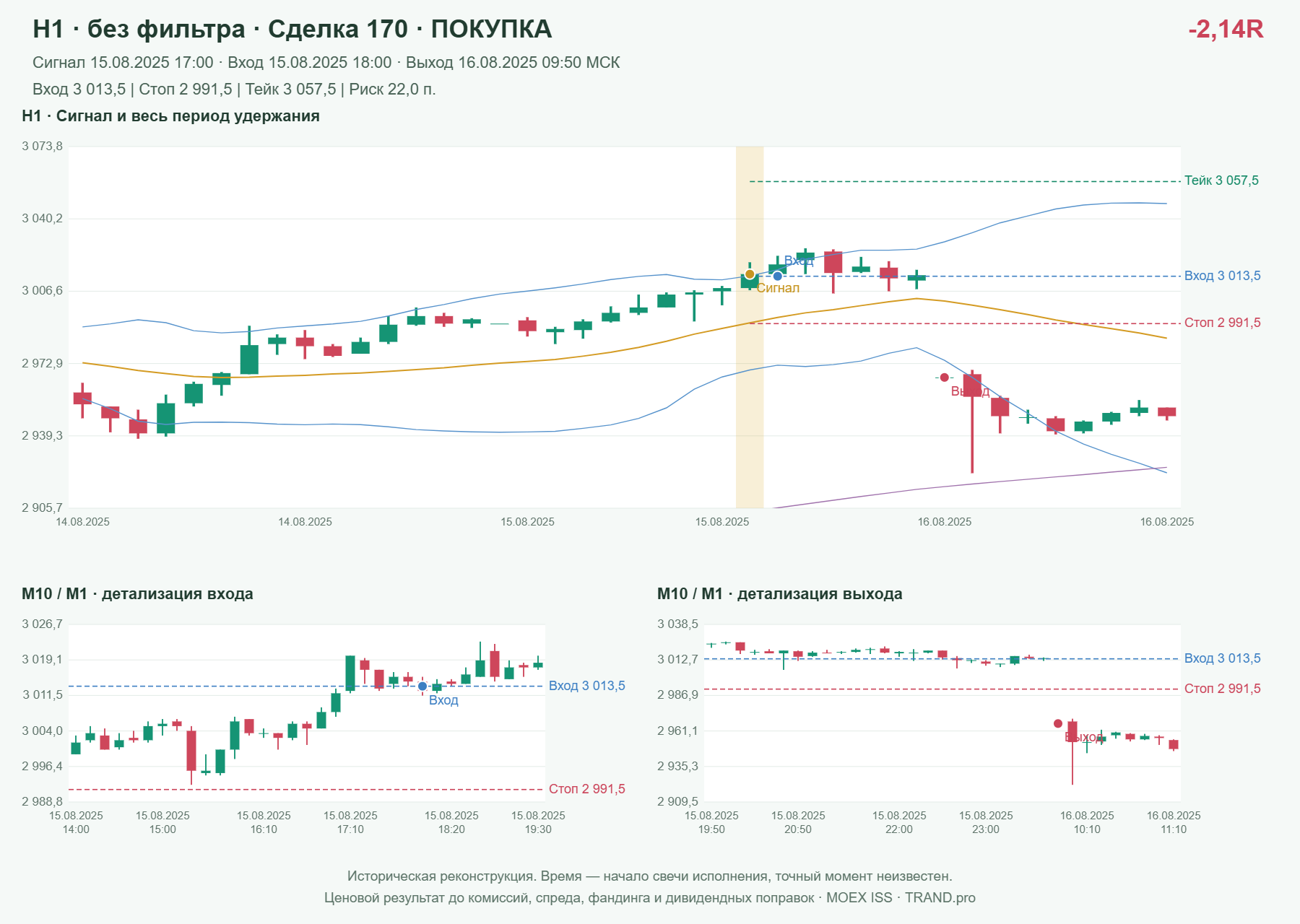
Task: Click the 'Вход' label under the entry detail dot
Action: (x=443, y=700)
